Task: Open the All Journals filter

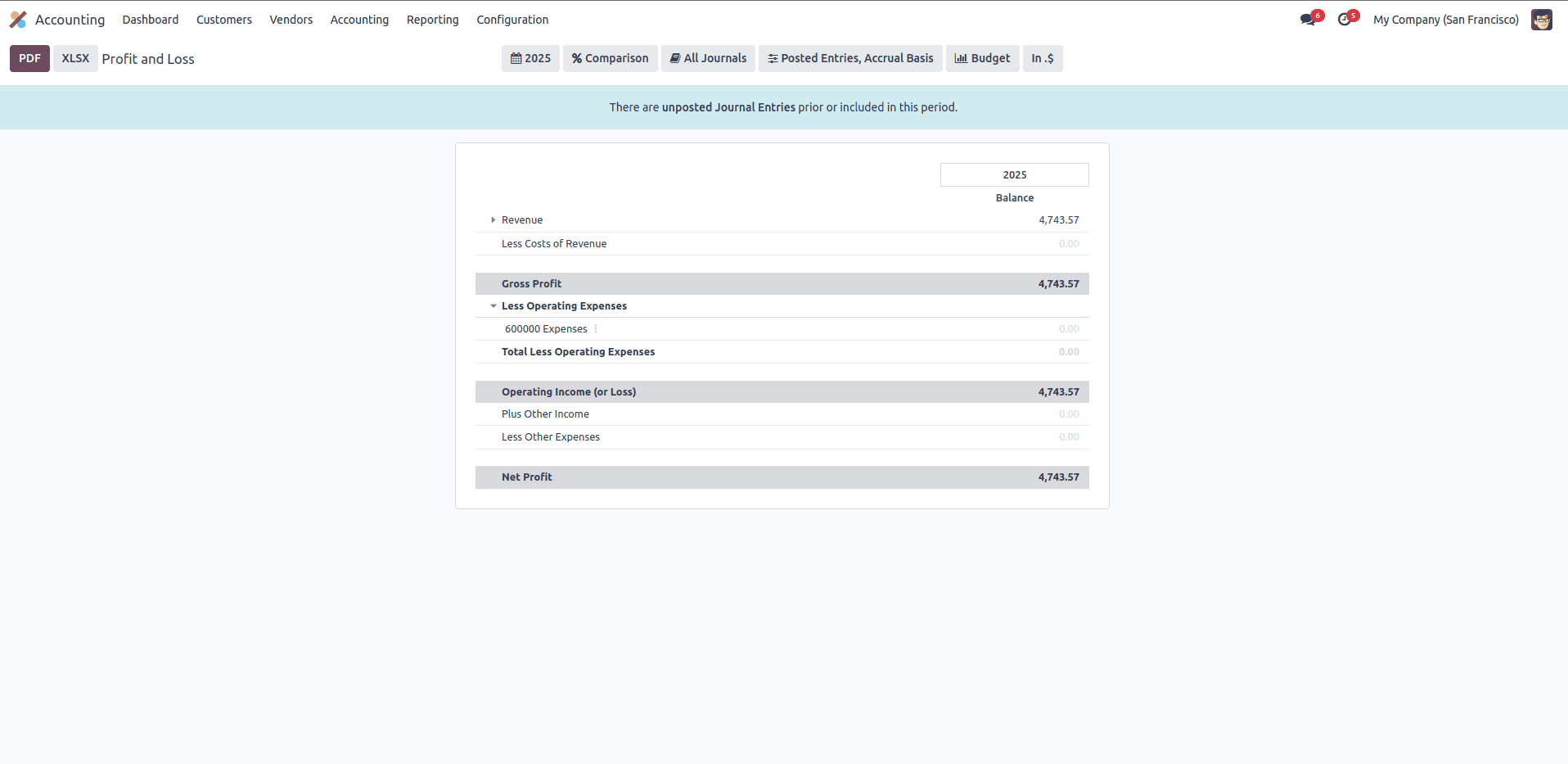Action: (708, 58)
